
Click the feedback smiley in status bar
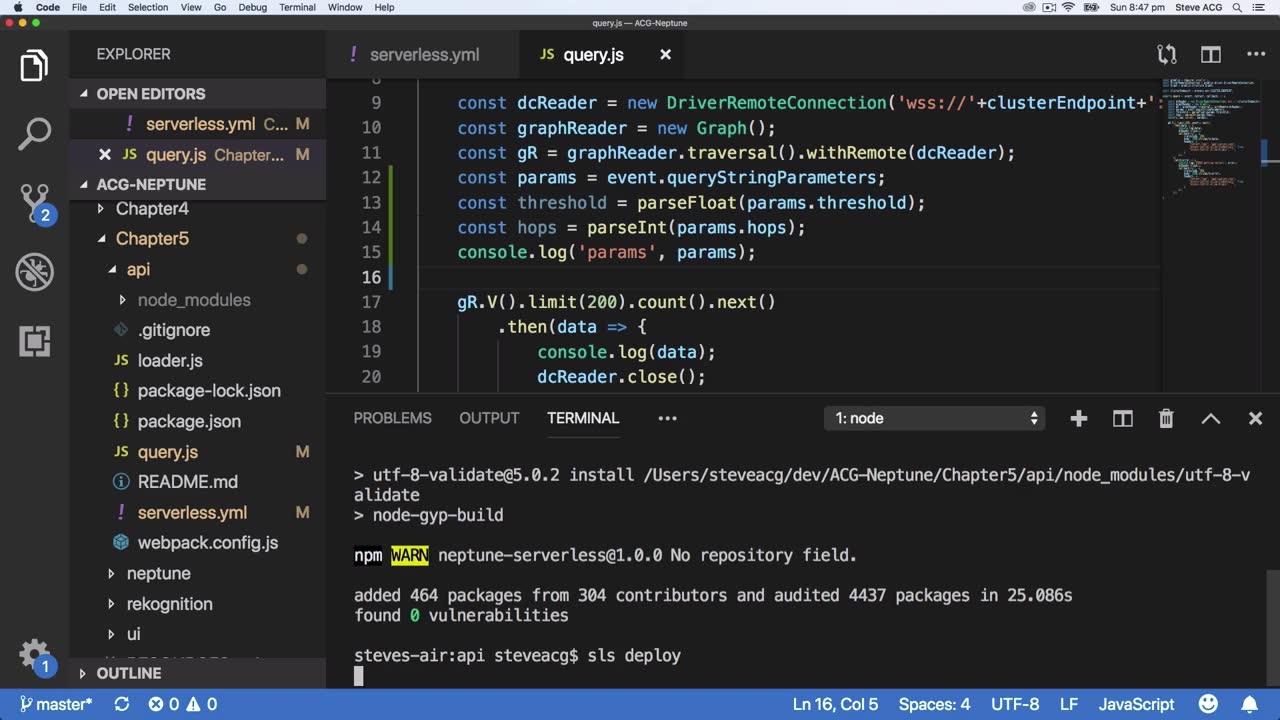point(1209,704)
